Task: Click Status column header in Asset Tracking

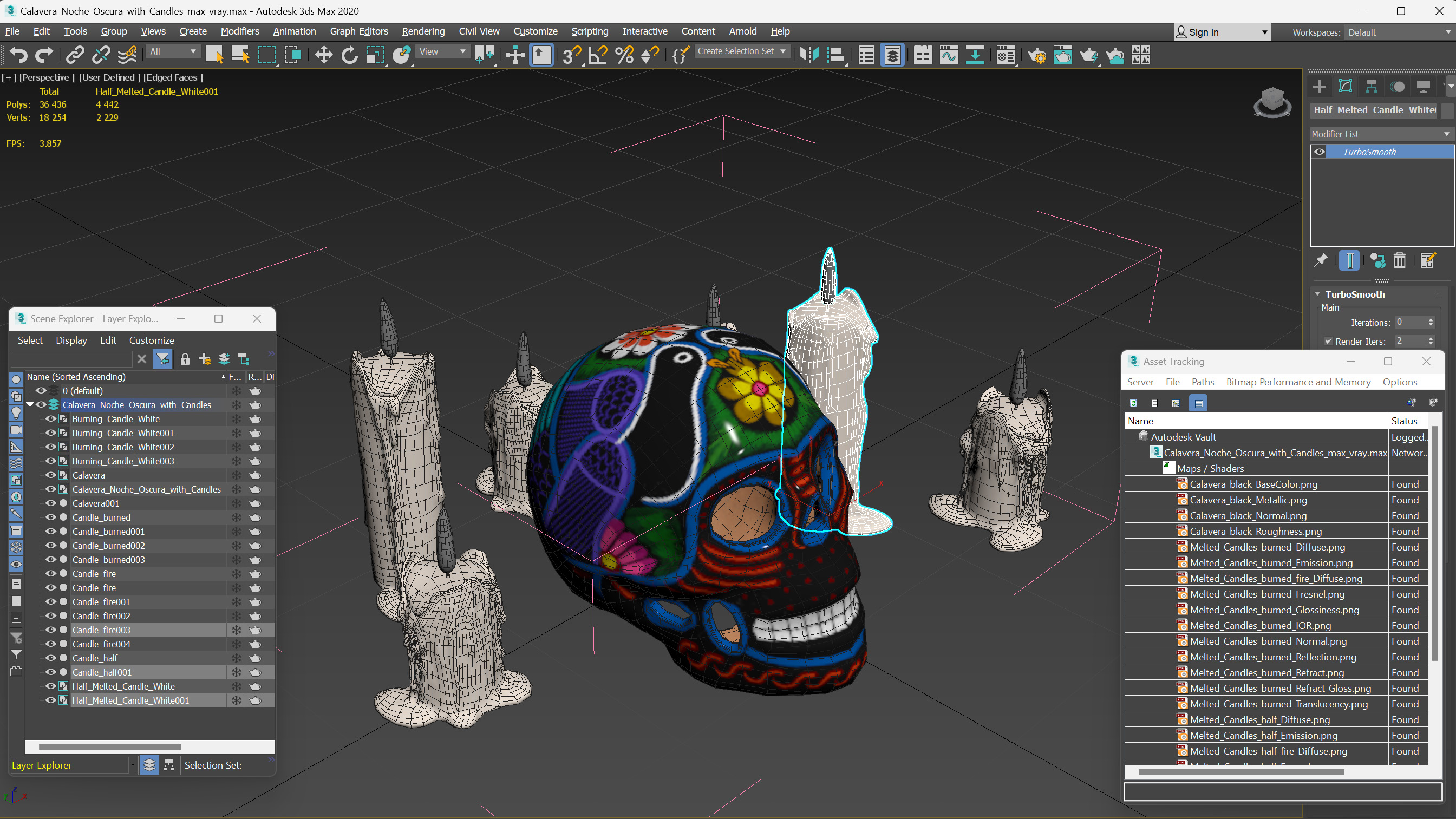Action: click(x=1408, y=421)
